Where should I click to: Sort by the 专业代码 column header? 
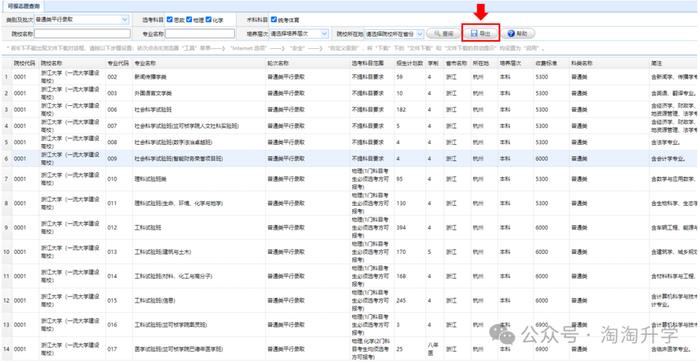point(118,63)
